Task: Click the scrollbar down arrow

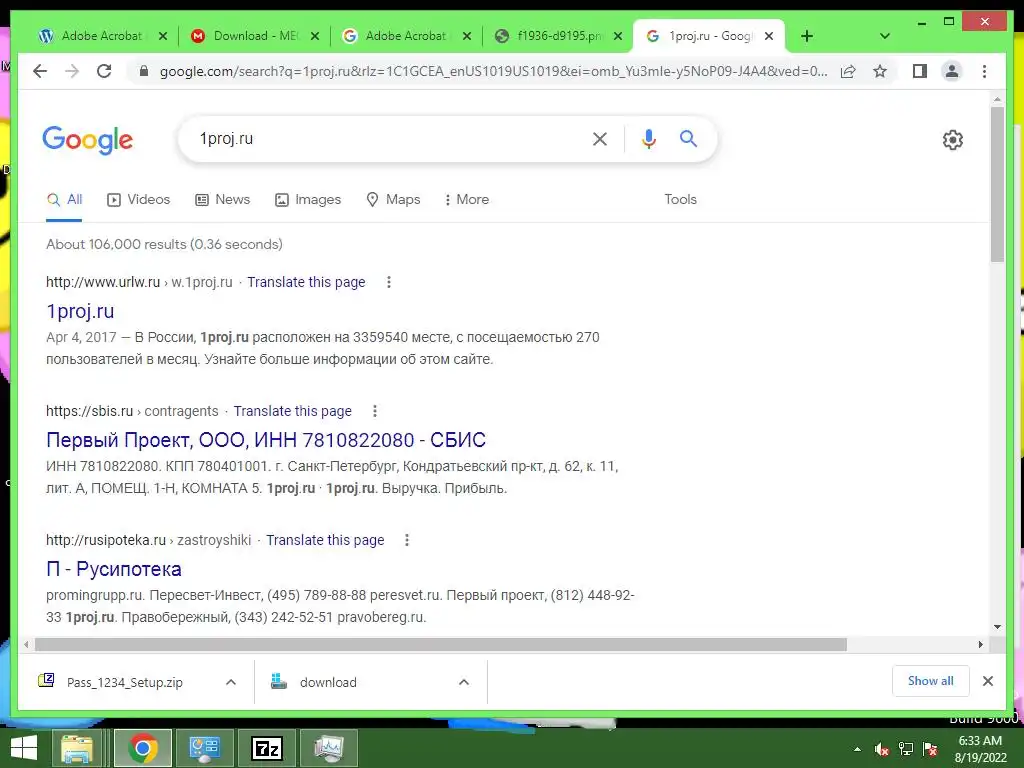Action: pyautogui.click(x=997, y=626)
